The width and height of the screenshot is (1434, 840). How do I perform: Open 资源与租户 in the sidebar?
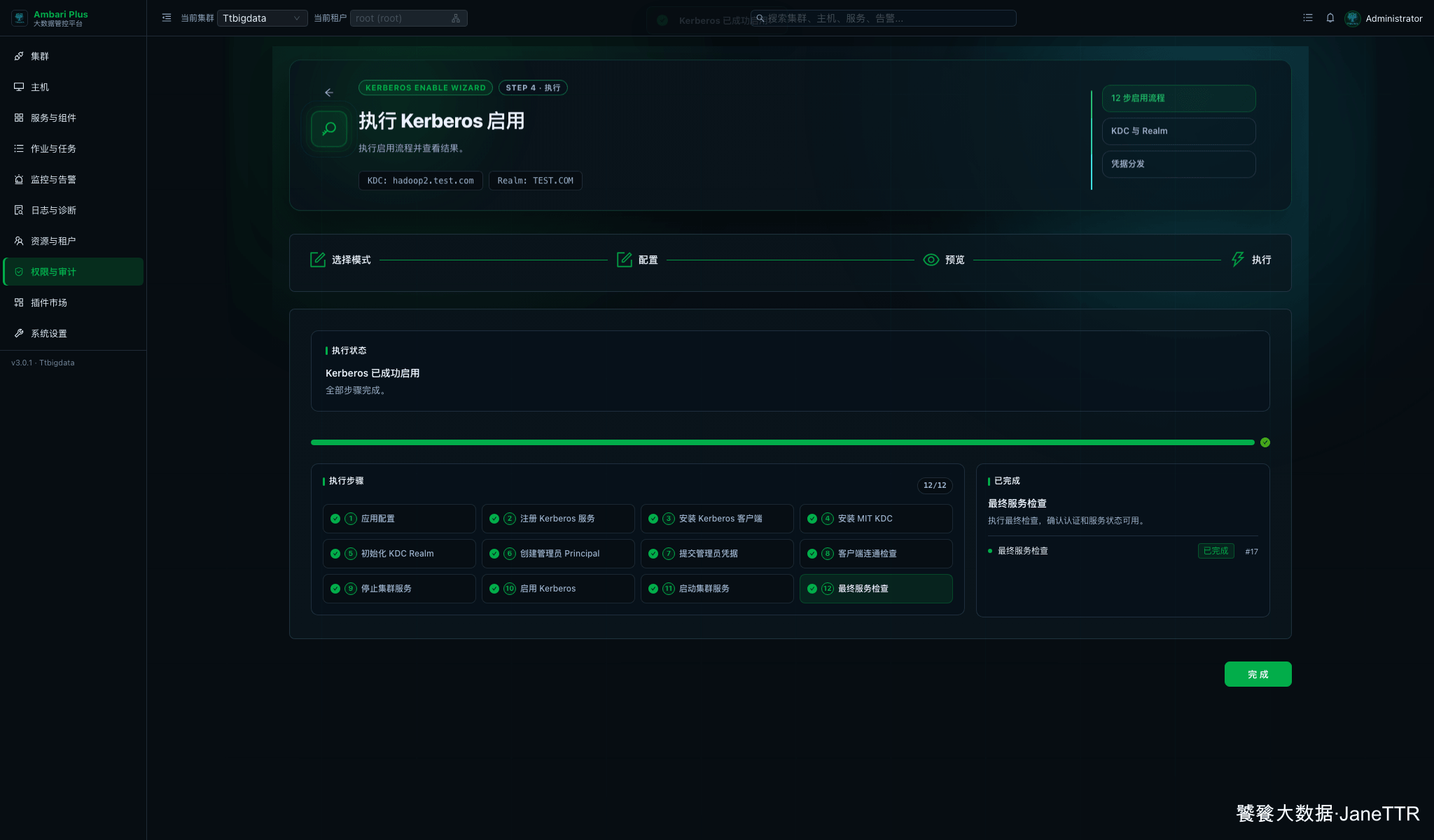point(73,241)
